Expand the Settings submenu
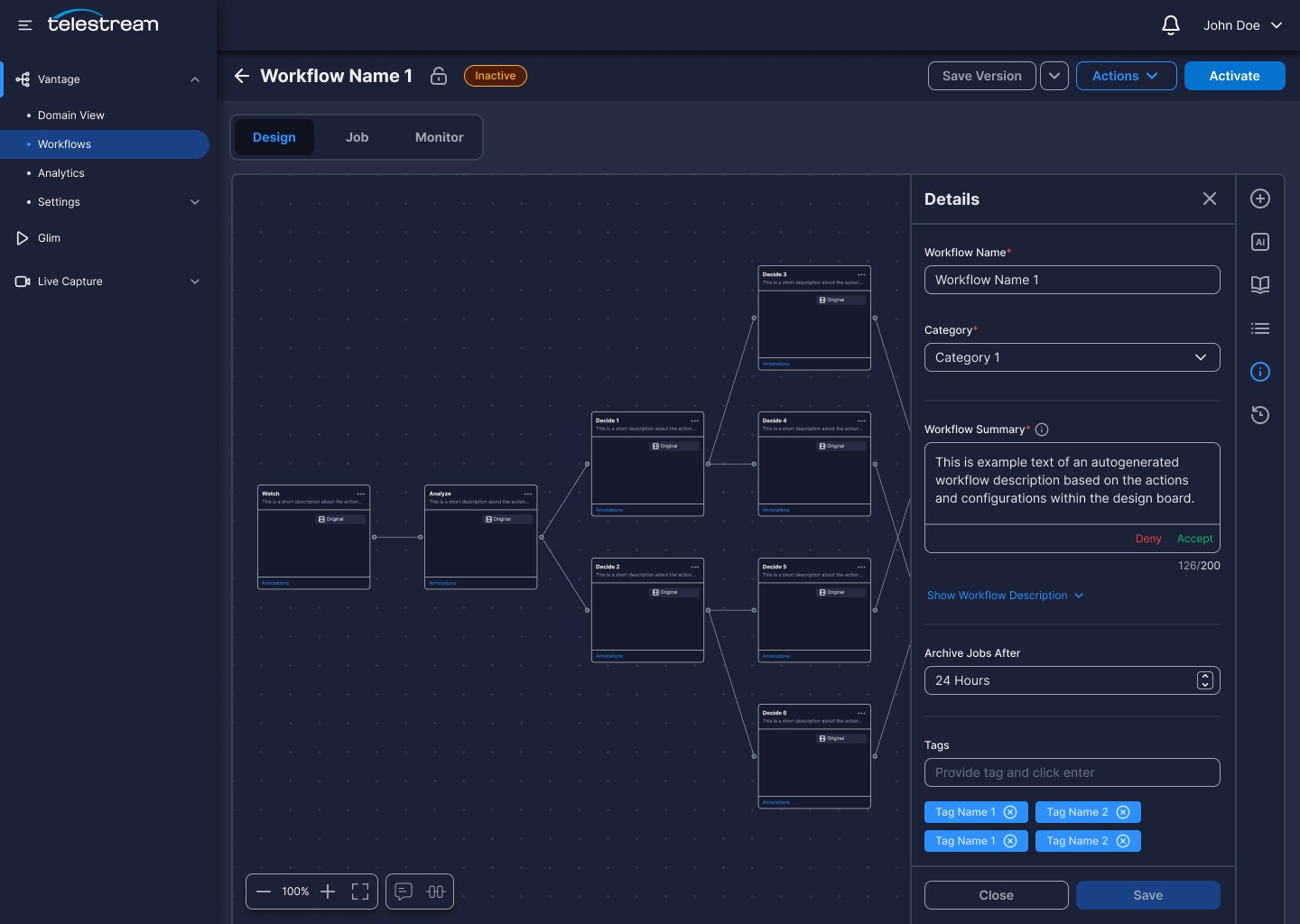The width and height of the screenshot is (1300, 924). (x=195, y=202)
